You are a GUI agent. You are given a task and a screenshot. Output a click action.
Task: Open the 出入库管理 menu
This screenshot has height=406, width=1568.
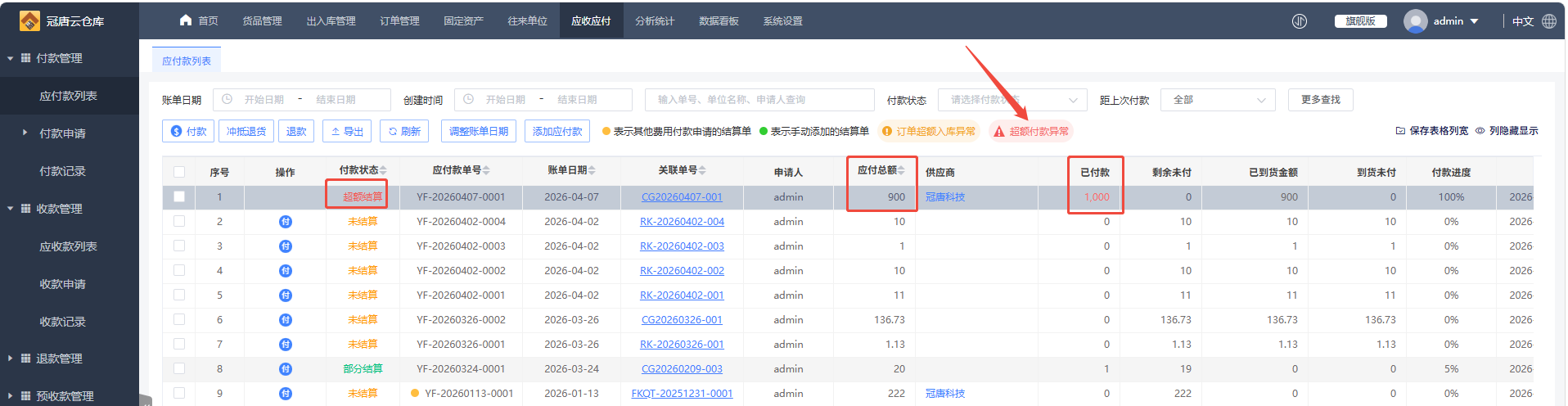pos(331,20)
